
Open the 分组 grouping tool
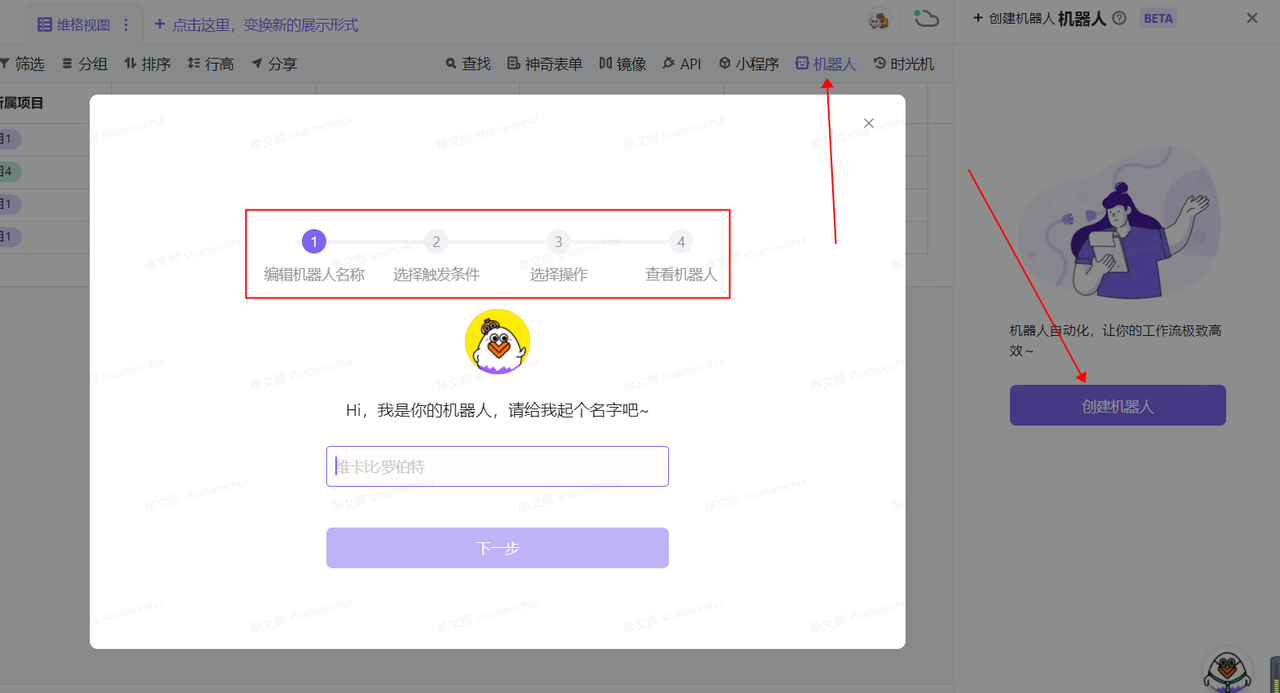click(84, 64)
